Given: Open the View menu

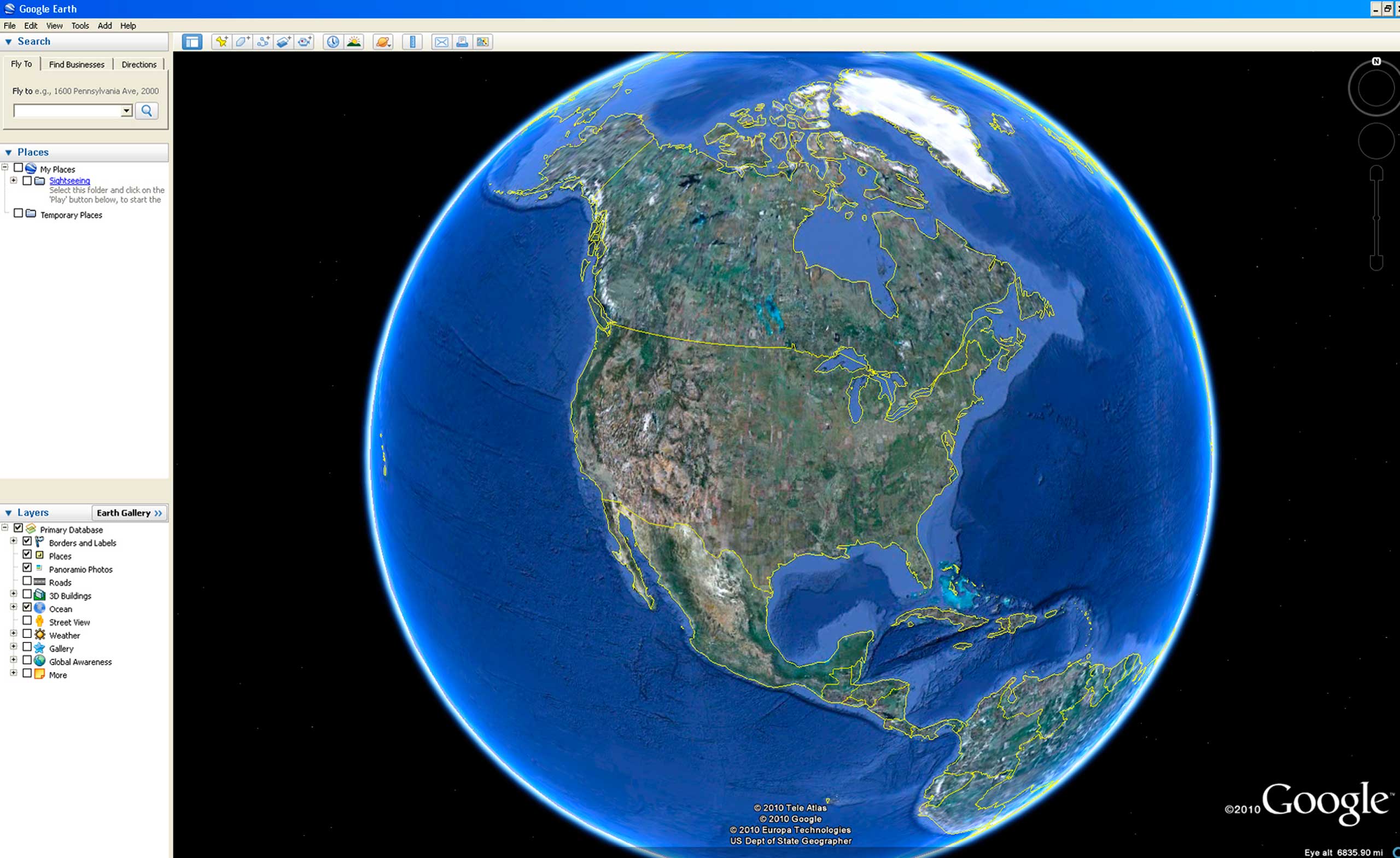Looking at the screenshot, I should point(54,25).
